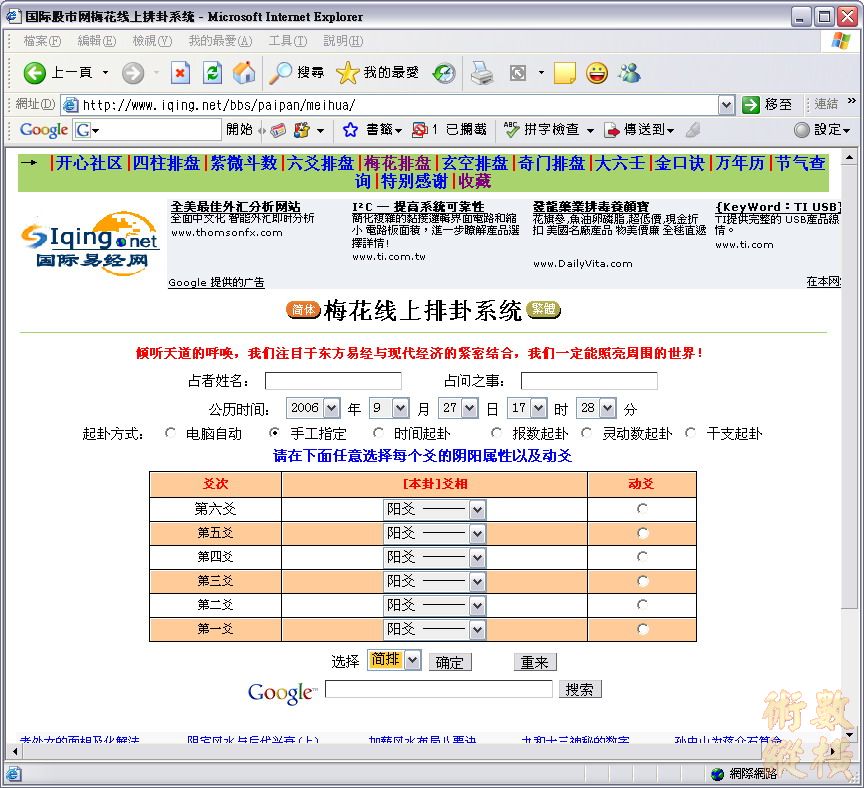Stop loading the page with the red X icon
Screen dimensions: 864x788
[180, 73]
